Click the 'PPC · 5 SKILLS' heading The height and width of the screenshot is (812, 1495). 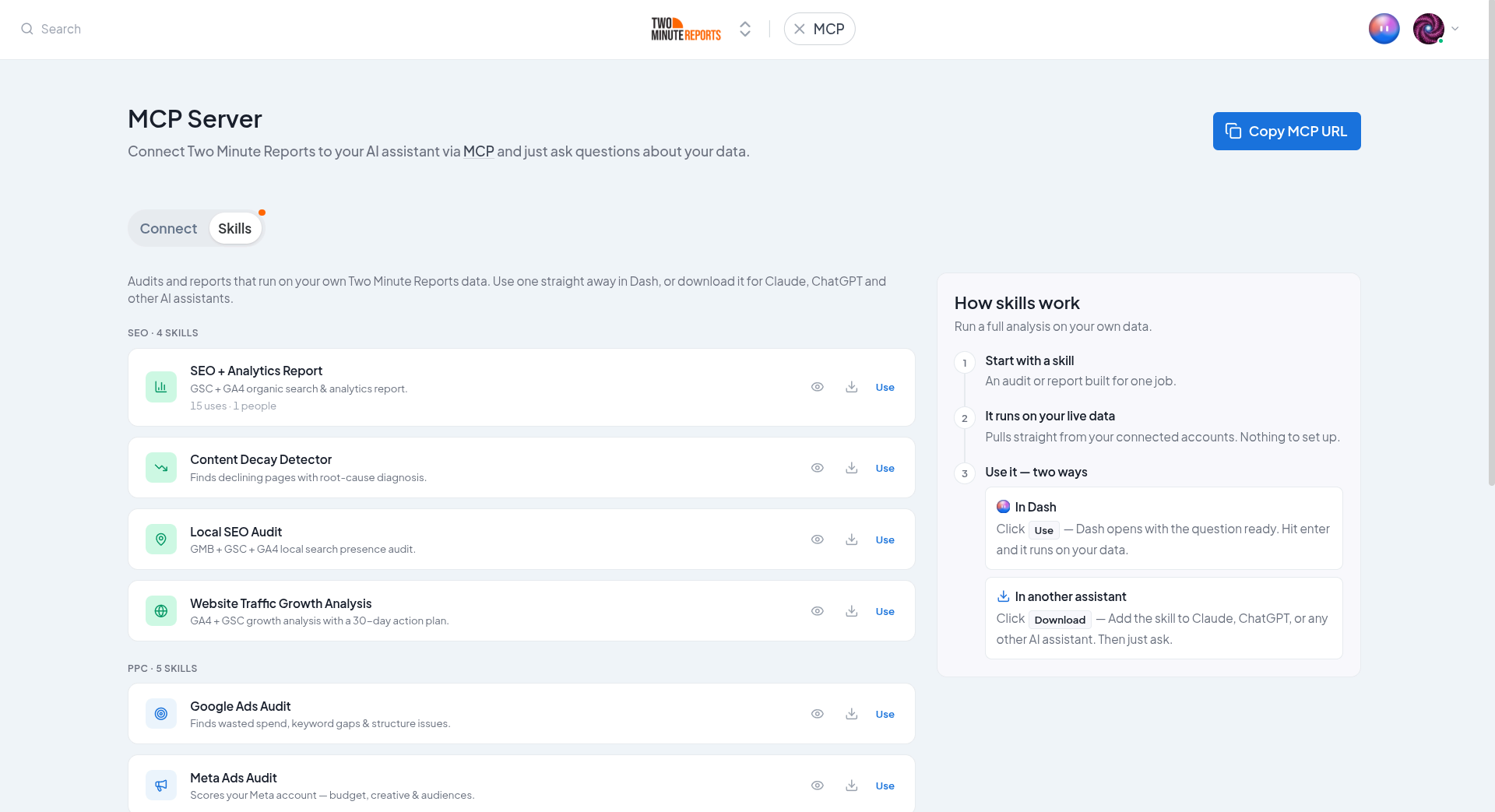point(163,668)
